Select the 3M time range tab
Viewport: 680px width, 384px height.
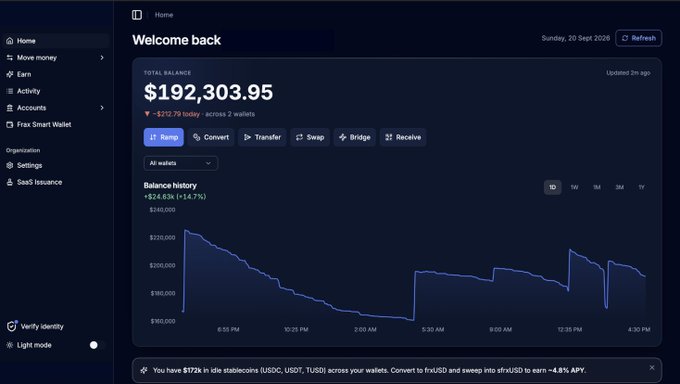pos(619,187)
